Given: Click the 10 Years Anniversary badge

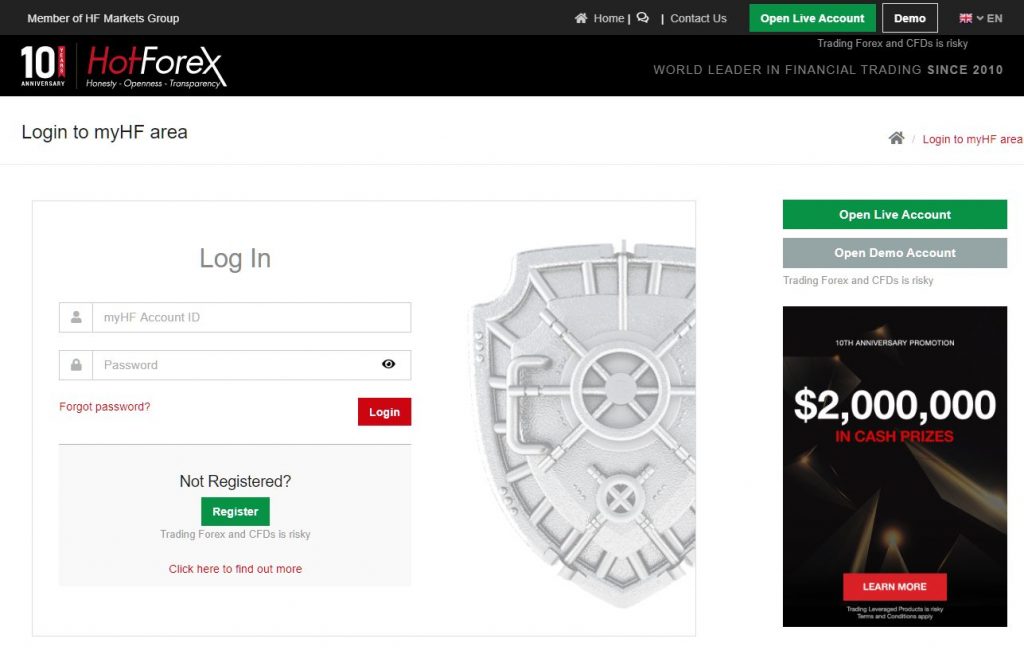Looking at the screenshot, I should click(x=43, y=66).
